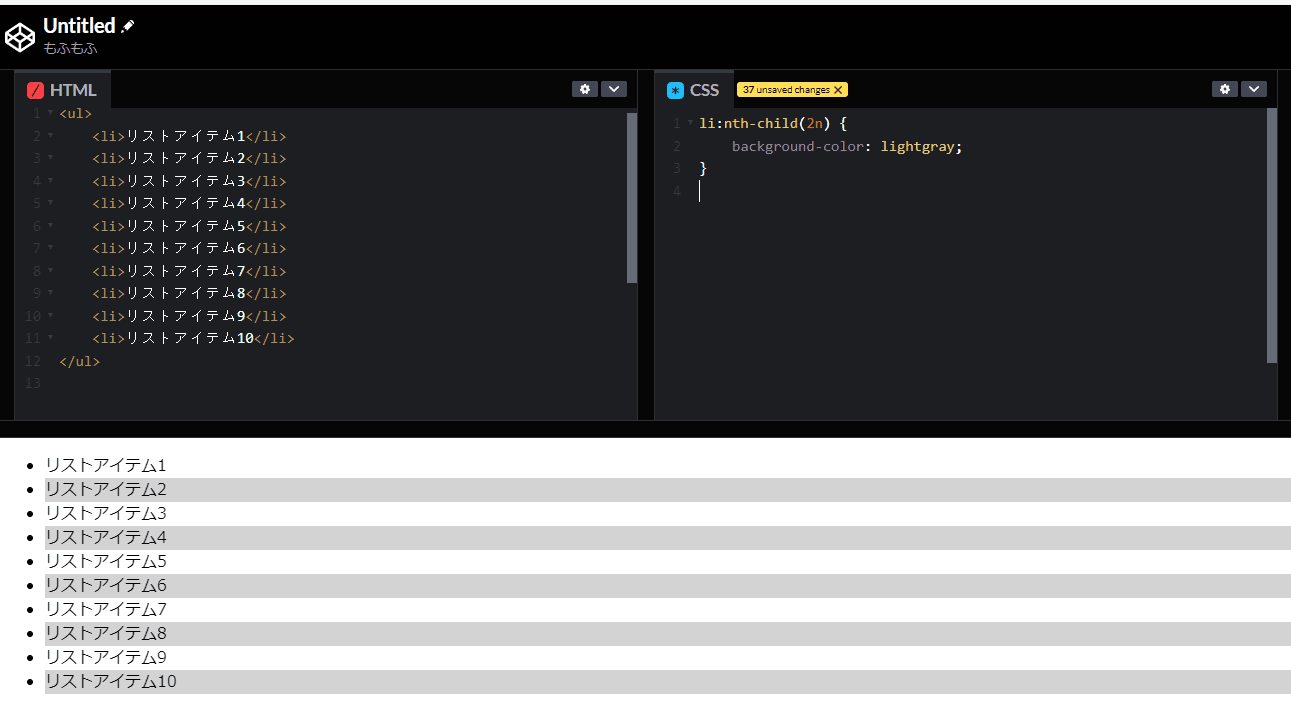Click the HTML editor vertical scrollbar
The height and width of the screenshot is (711, 1291).
click(x=631, y=198)
